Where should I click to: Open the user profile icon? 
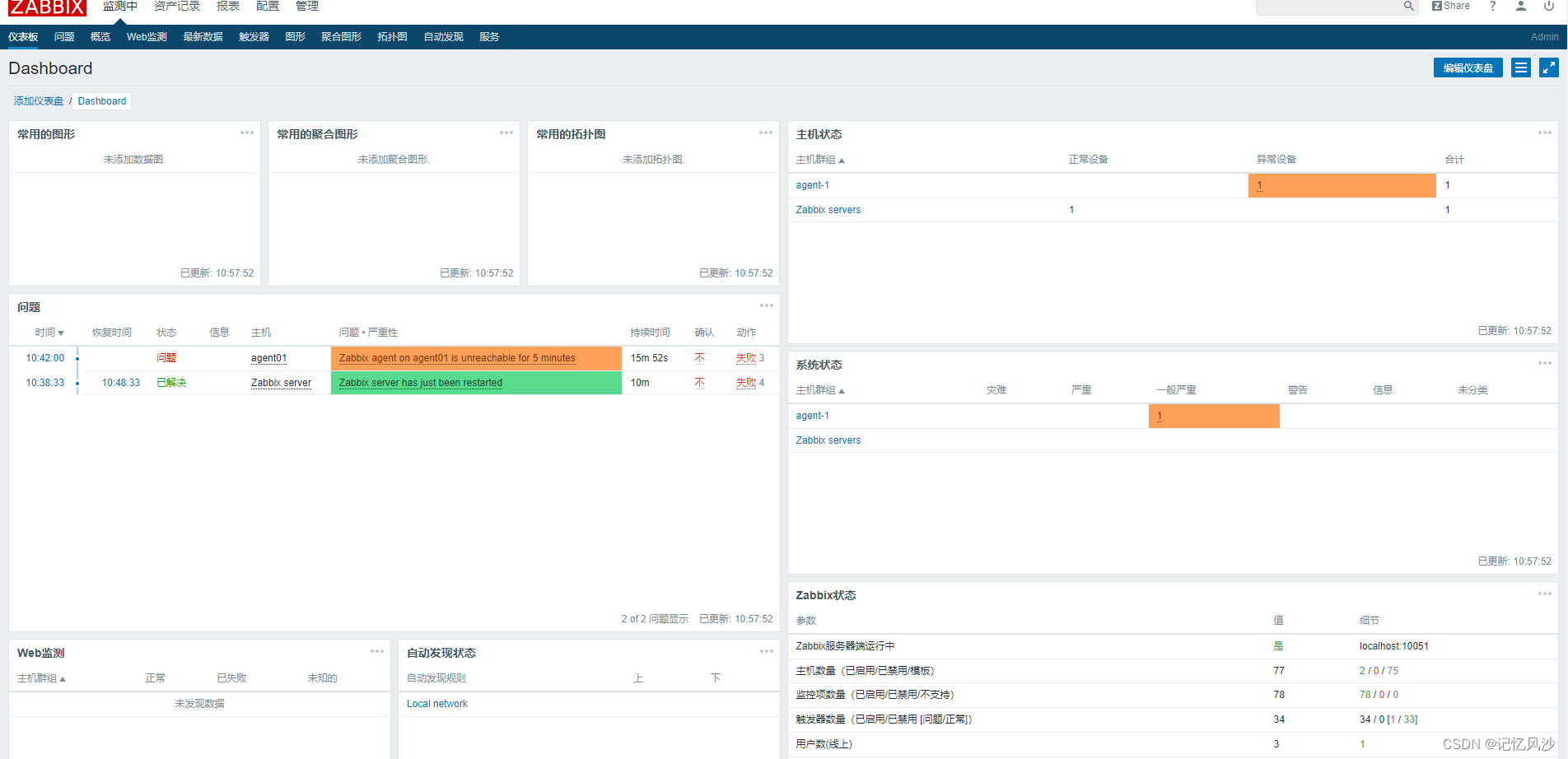pos(1521,6)
